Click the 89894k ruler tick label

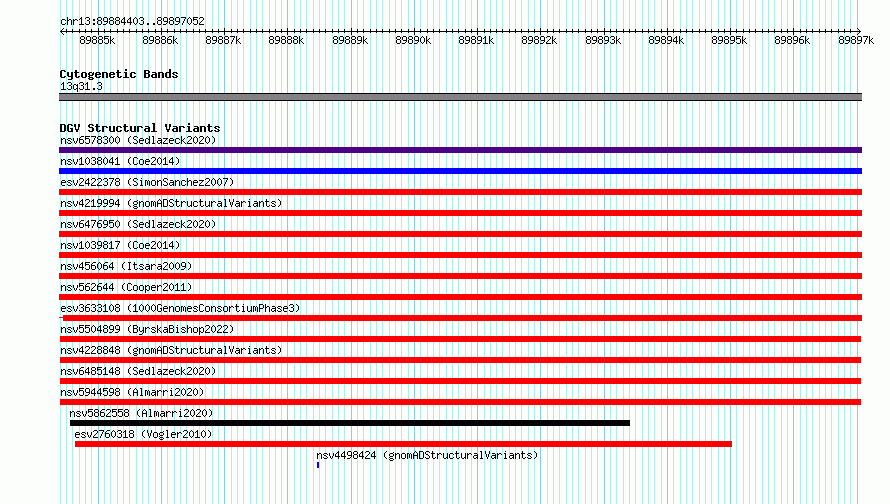[666, 40]
